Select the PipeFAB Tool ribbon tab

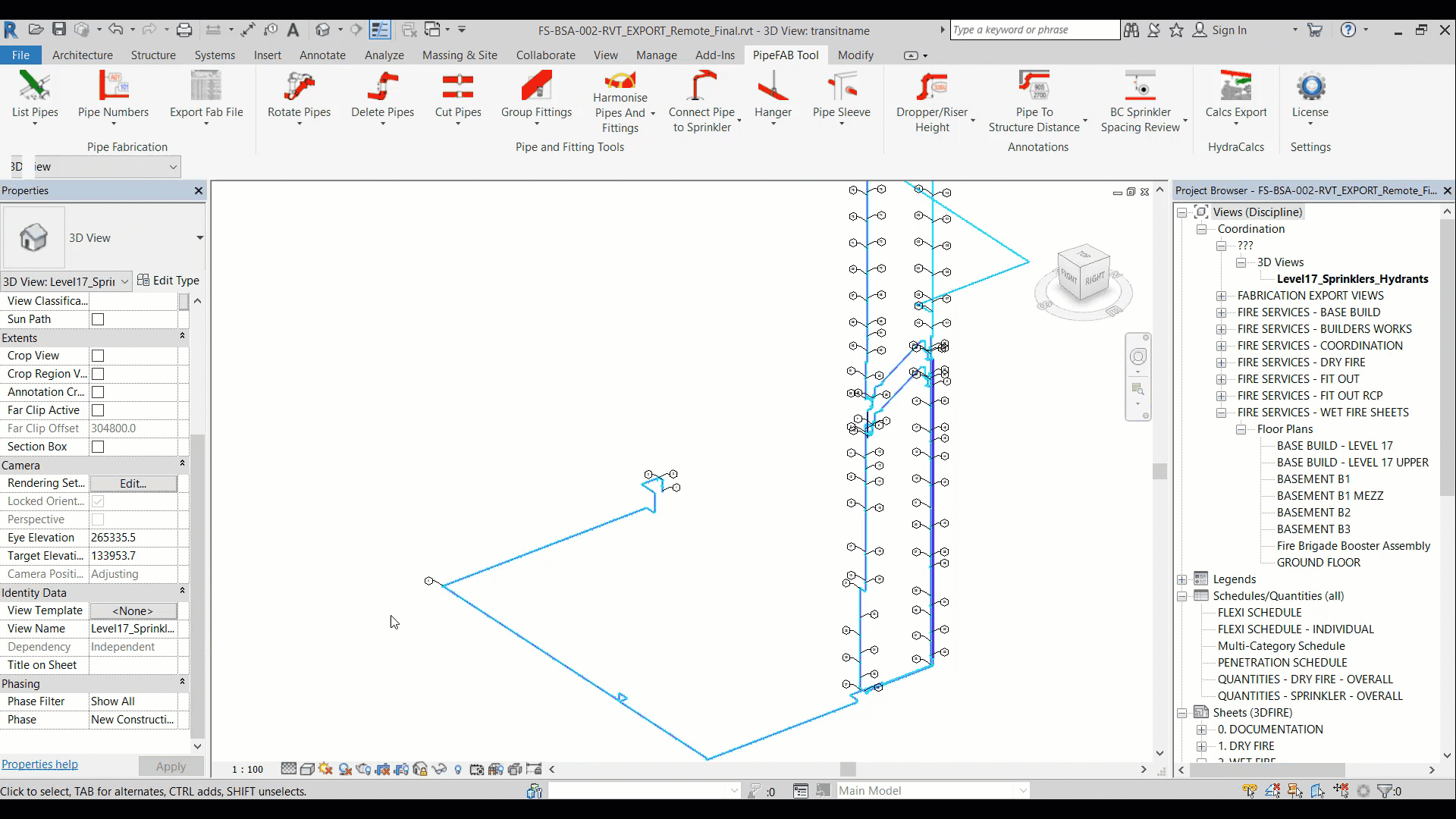tap(786, 54)
